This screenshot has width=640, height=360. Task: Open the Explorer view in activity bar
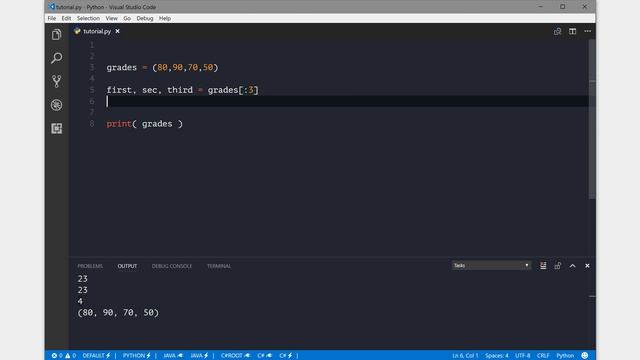tap(57, 35)
